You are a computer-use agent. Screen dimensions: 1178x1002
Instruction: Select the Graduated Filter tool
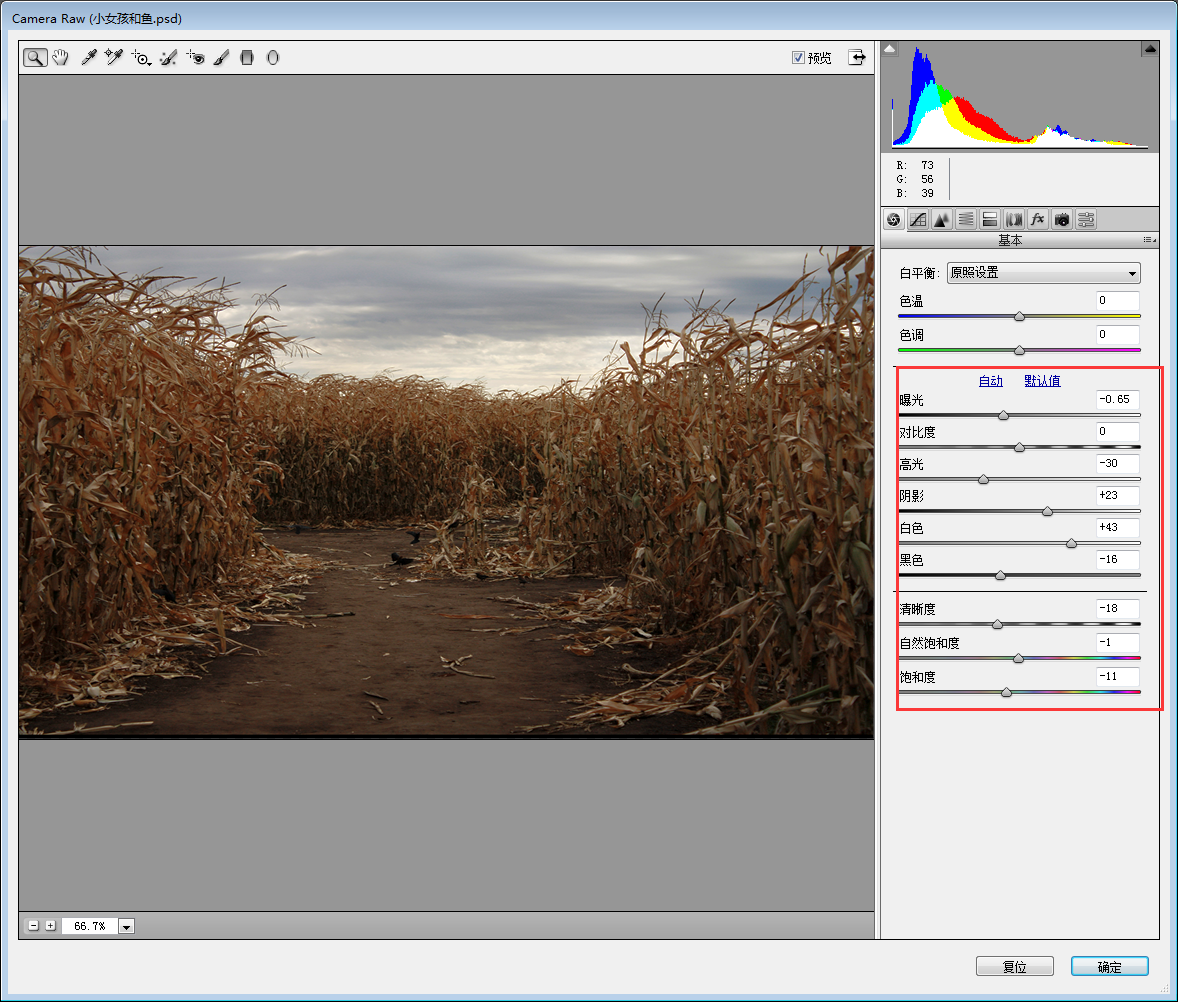coord(246,58)
